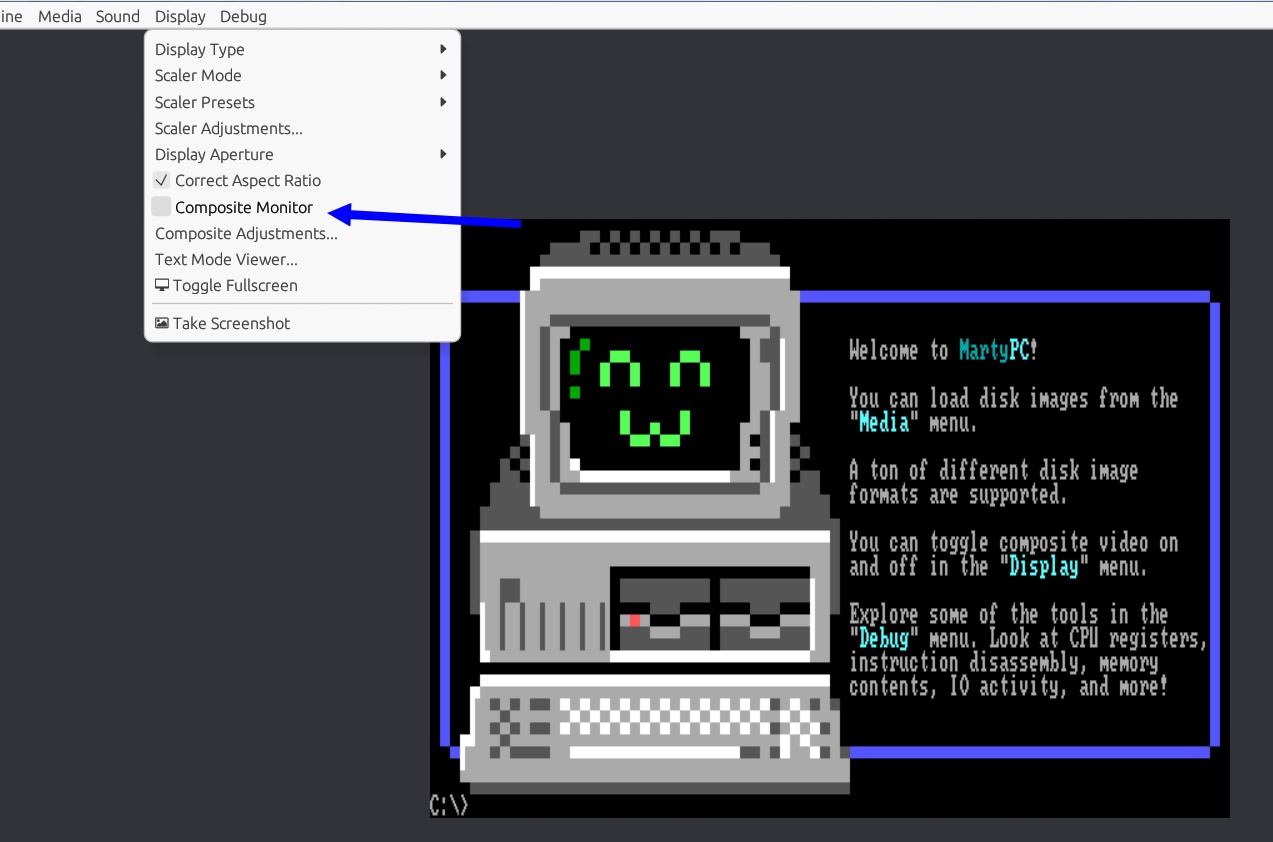
Task: Expand the Display Aperture arrow
Action: (443, 154)
